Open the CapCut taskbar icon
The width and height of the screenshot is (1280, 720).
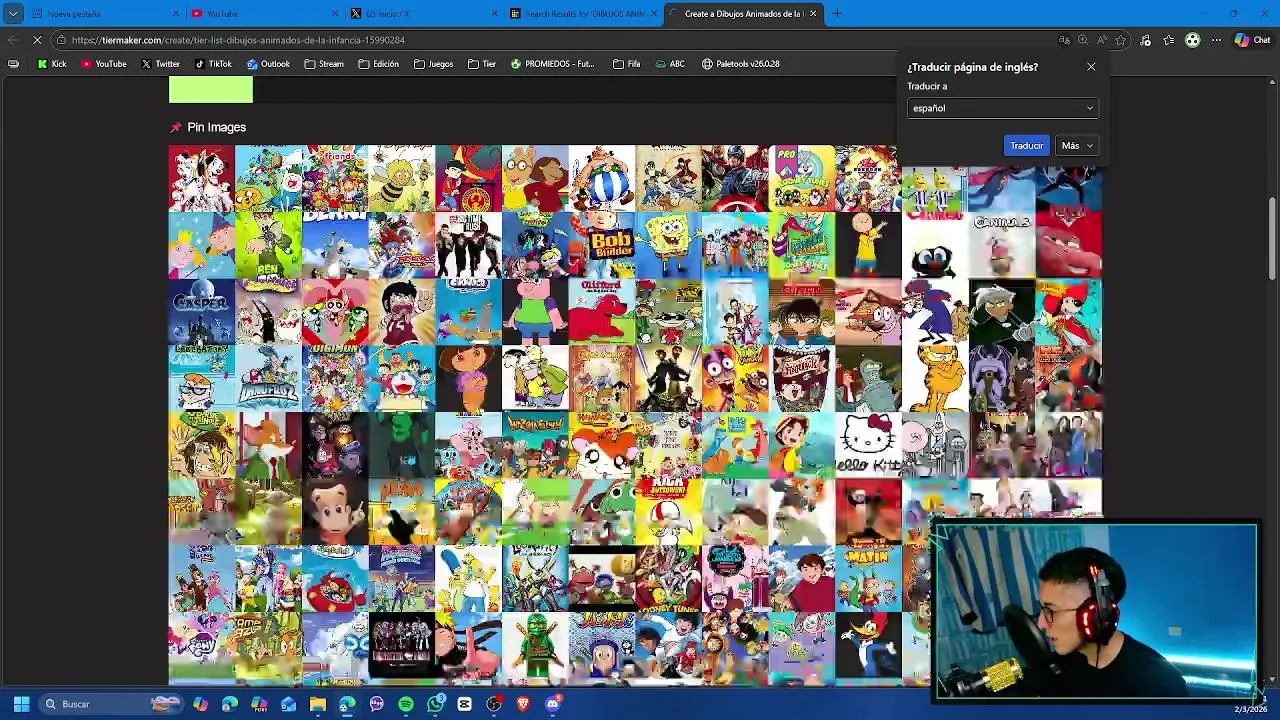(x=464, y=704)
